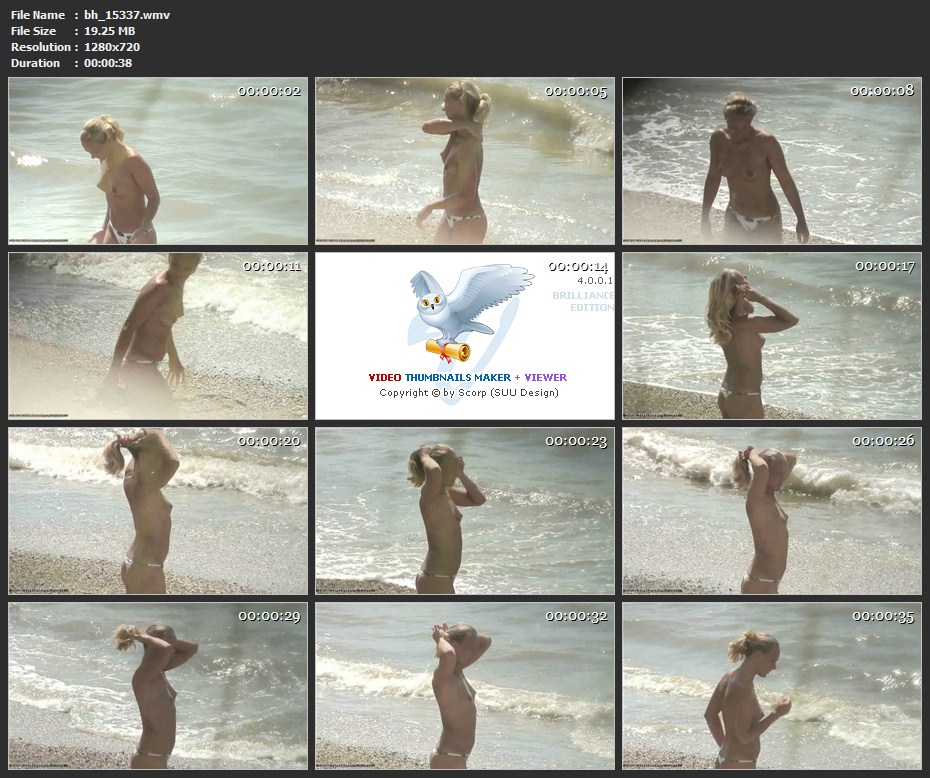Open the frame stamped 00:00:32

point(465,686)
